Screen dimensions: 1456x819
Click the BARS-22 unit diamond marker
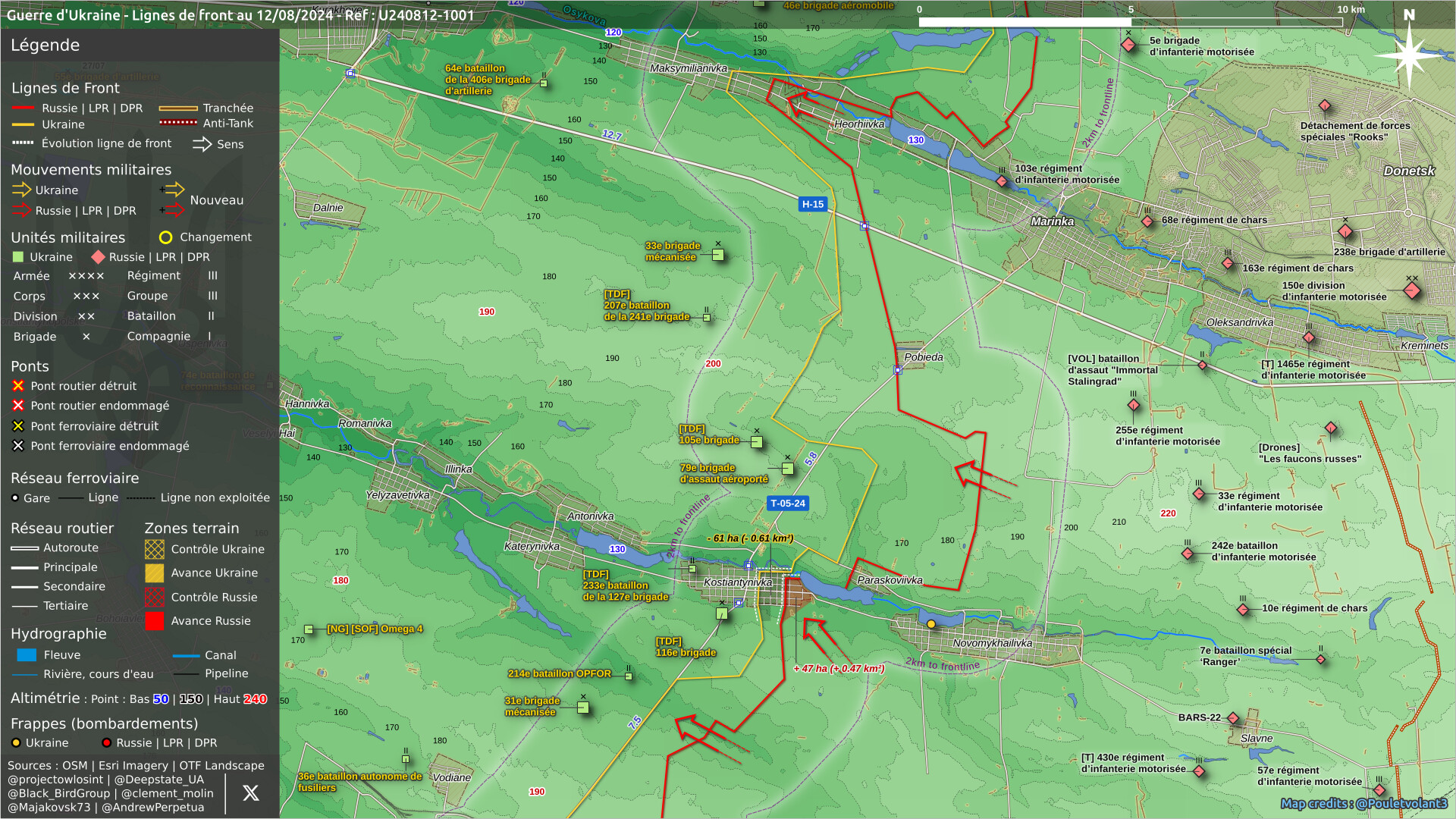tap(1233, 718)
